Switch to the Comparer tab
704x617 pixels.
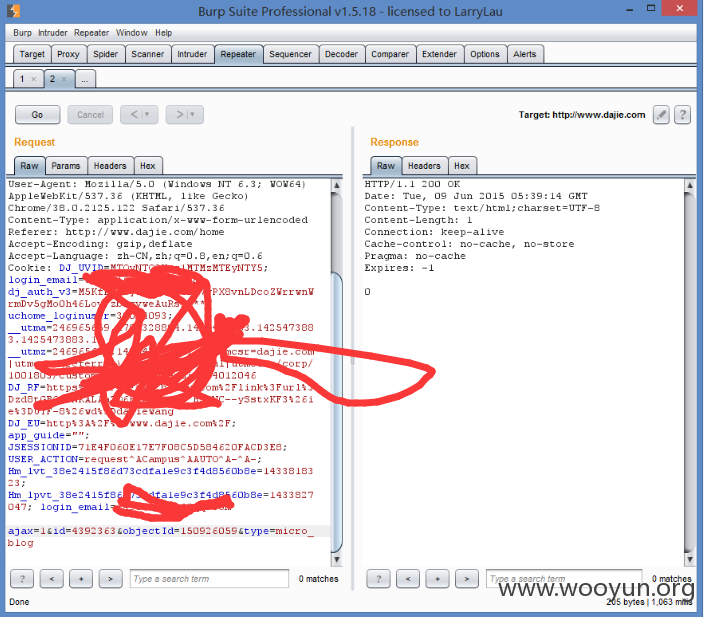point(390,54)
